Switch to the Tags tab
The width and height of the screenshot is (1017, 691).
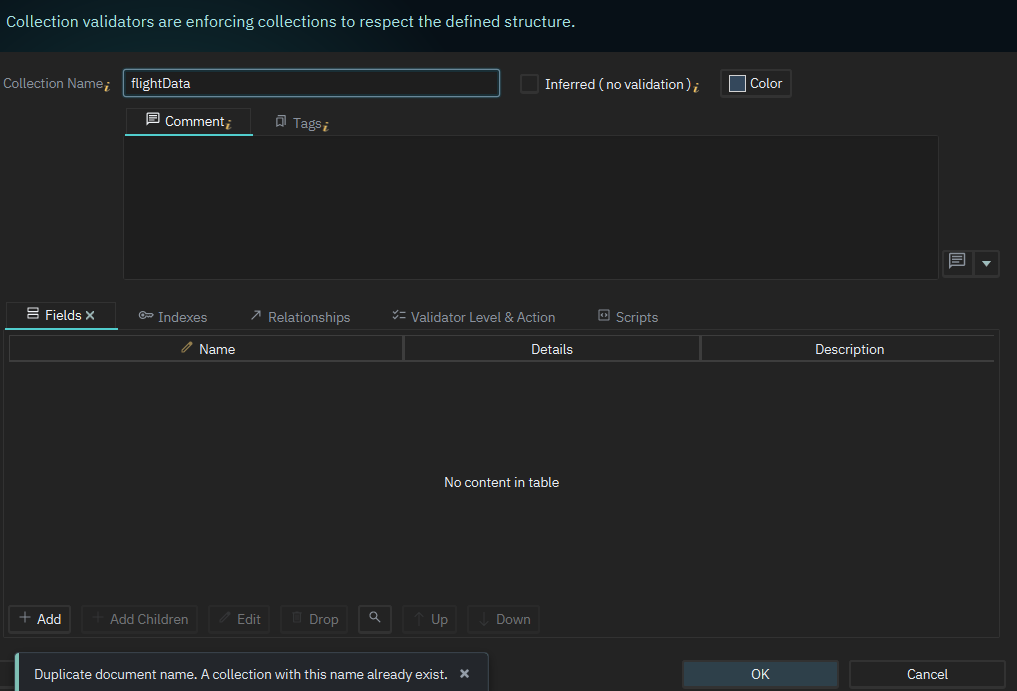(x=302, y=123)
